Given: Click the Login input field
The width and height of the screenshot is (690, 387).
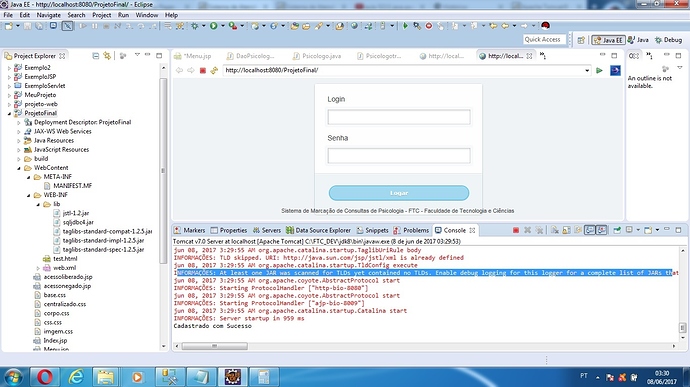Looking at the screenshot, I should coord(399,117).
